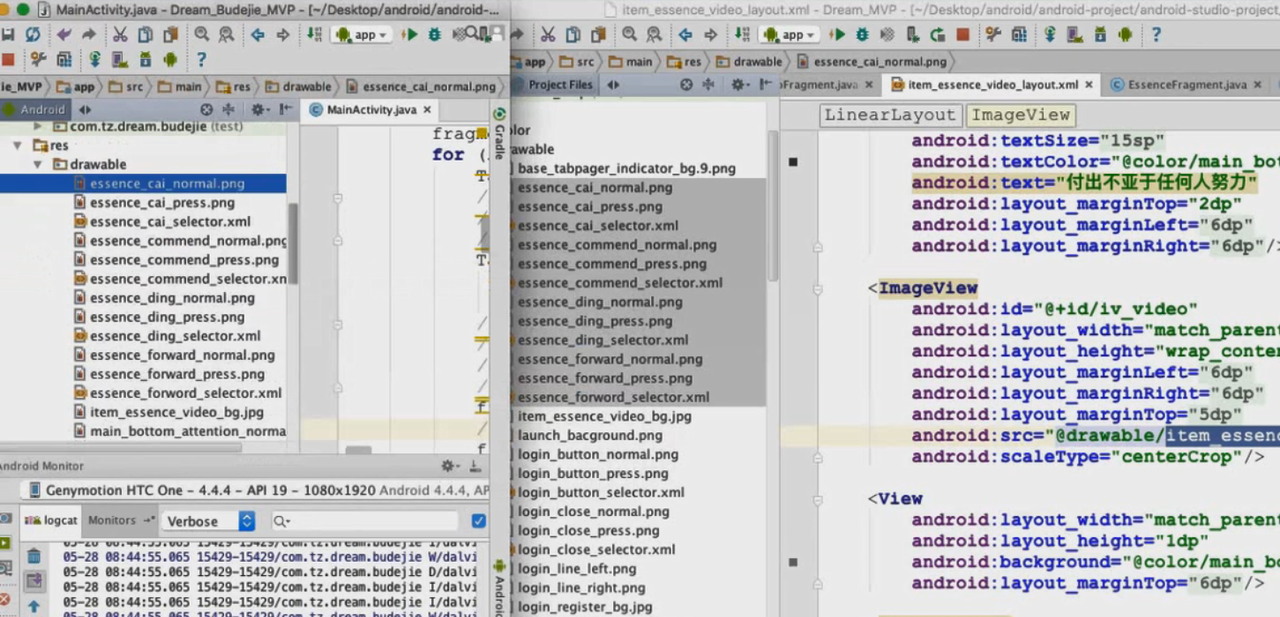Click the Undo arrow in left window toolbar
This screenshot has width=1280, height=617.
tap(65, 35)
